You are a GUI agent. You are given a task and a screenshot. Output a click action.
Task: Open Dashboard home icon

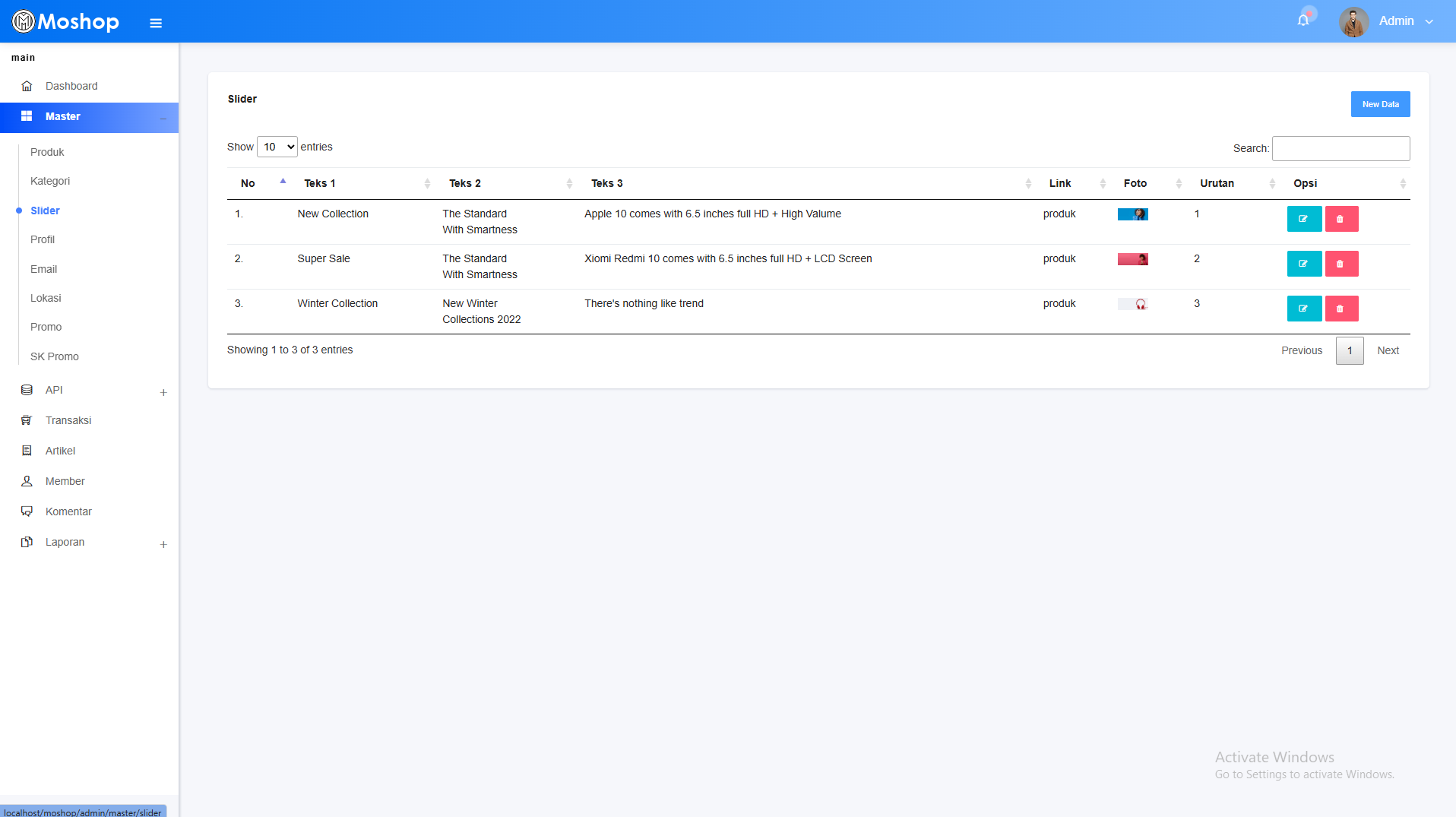(x=27, y=86)
